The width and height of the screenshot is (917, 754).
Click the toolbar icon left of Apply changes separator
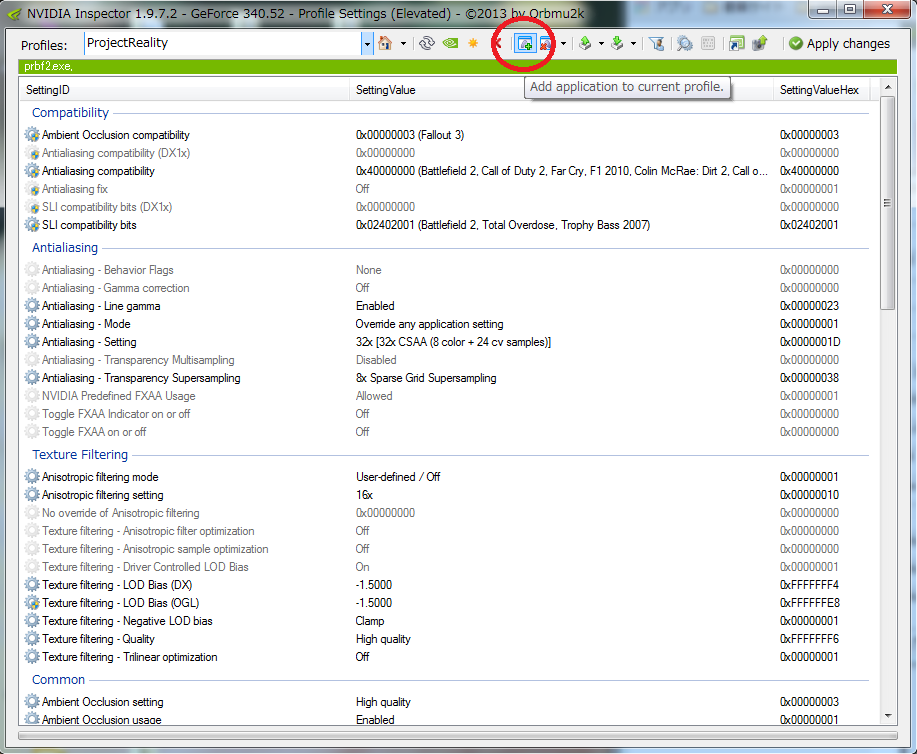pos(760,43)
